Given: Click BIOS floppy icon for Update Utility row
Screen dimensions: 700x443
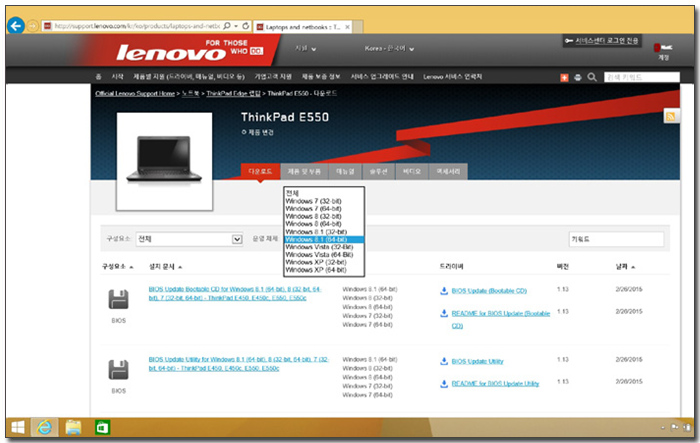Looking at the screenshot, I should pyautogui.click(x=118, y=370).
